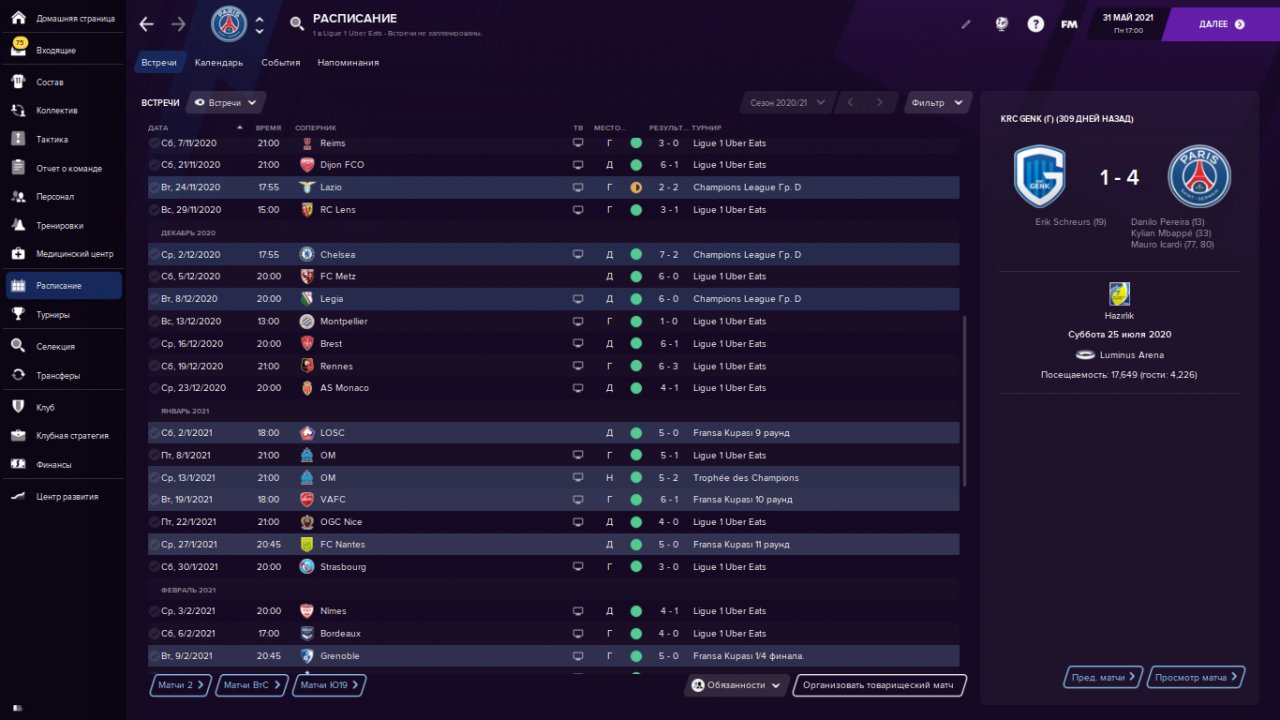1280x720 pixels.
Task: Click the back arrow navigation icon
Action: click(x=147, y=24)
